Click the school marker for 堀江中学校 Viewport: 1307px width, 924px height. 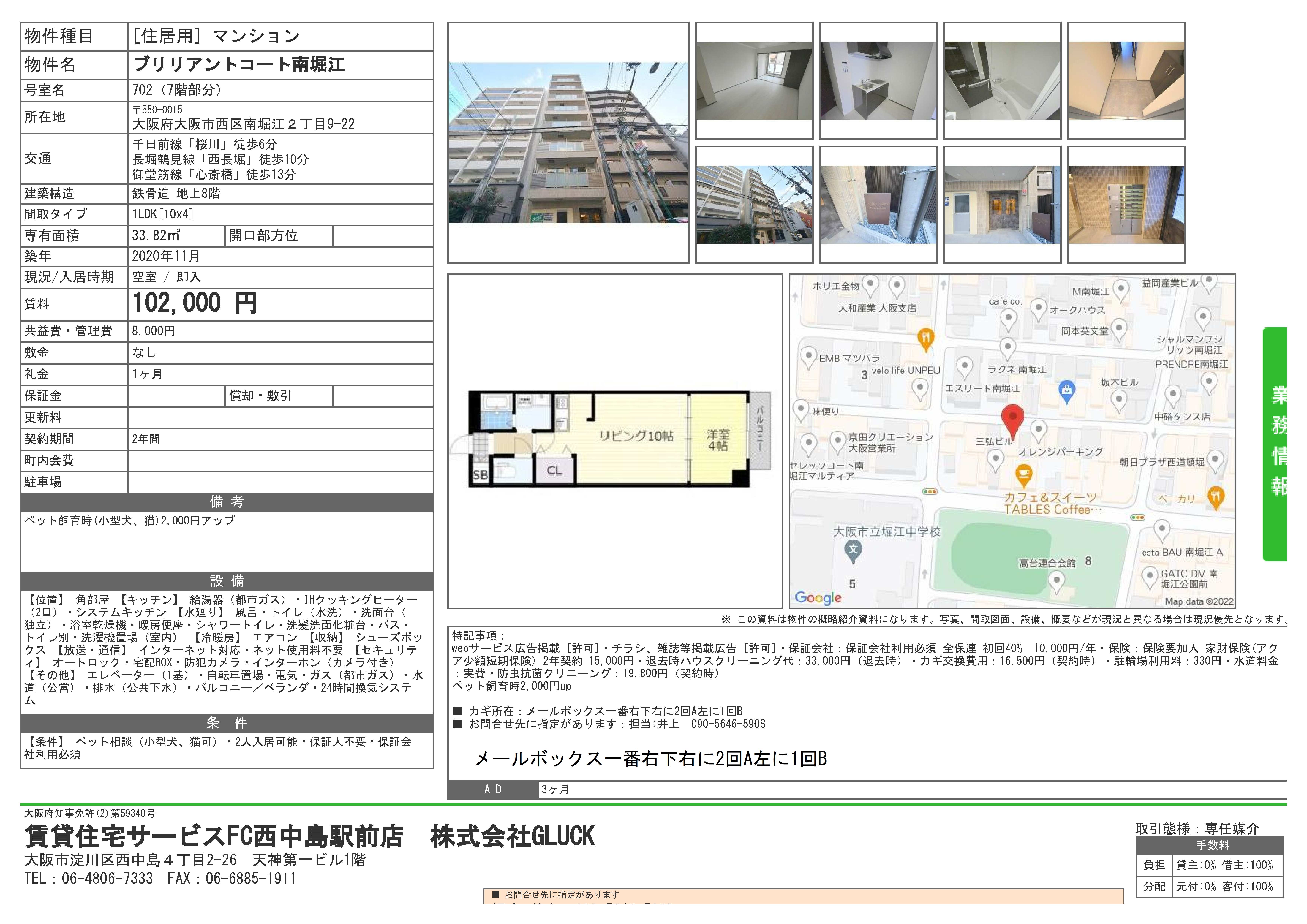coord(853,552)
